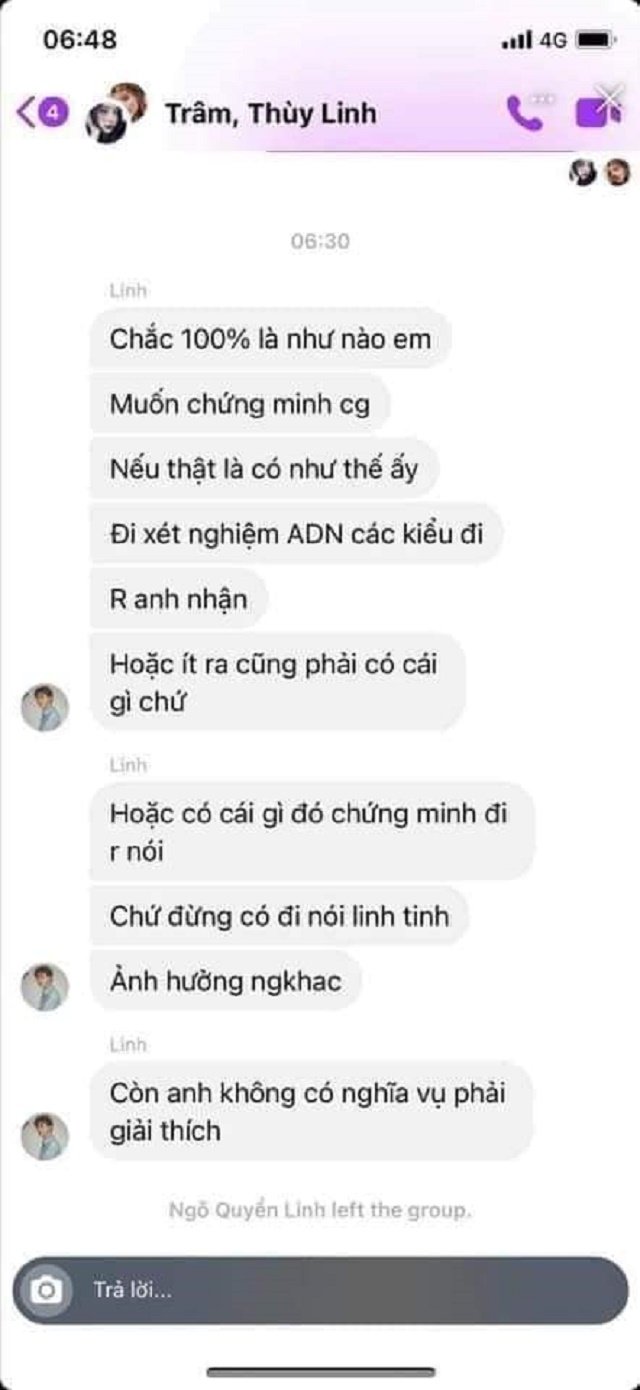Tap 'Ngô Quyền Linh left the group' notice

pos(320,1210)
